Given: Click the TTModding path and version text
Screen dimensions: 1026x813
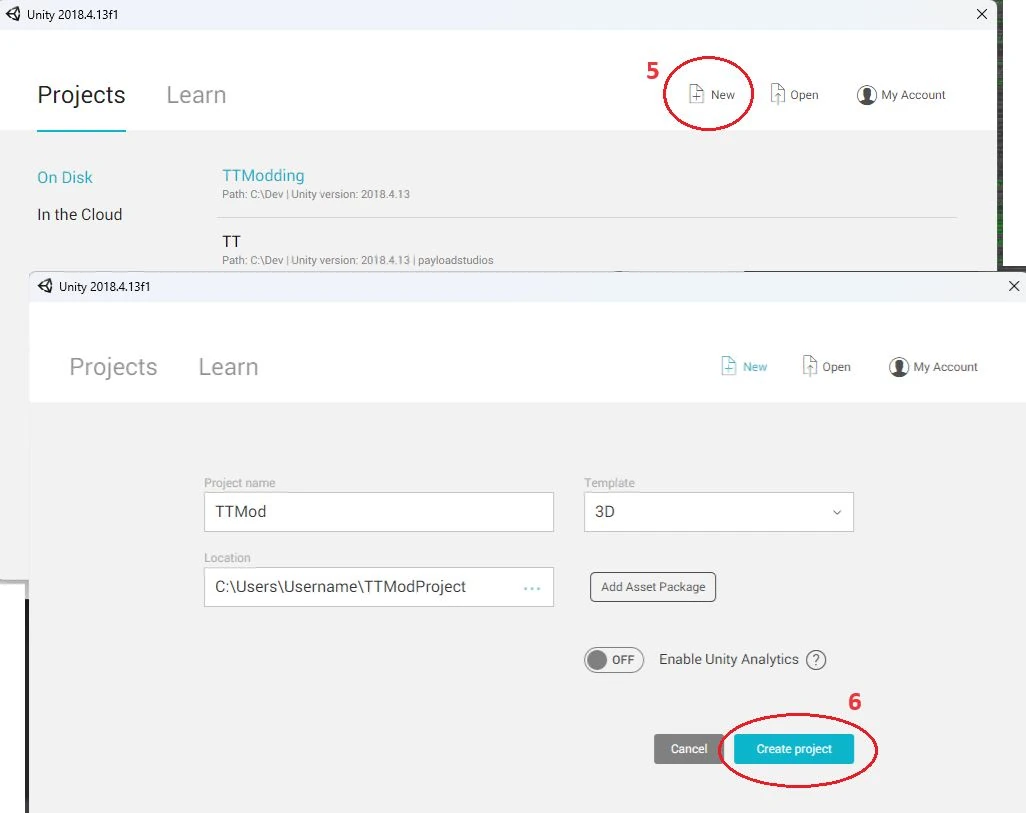Looking at the screenshot, I should 315,194.
